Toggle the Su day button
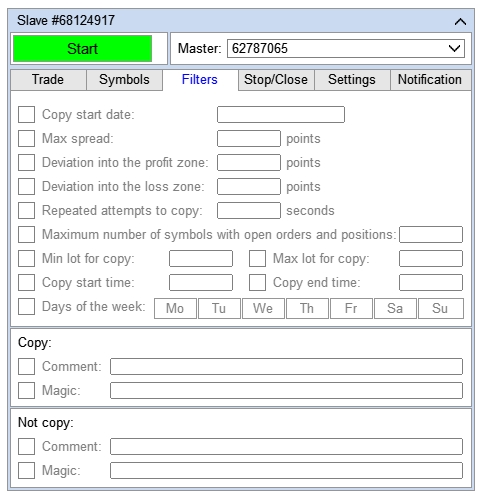This screenshot has width=482, height=499. point(440,308)
